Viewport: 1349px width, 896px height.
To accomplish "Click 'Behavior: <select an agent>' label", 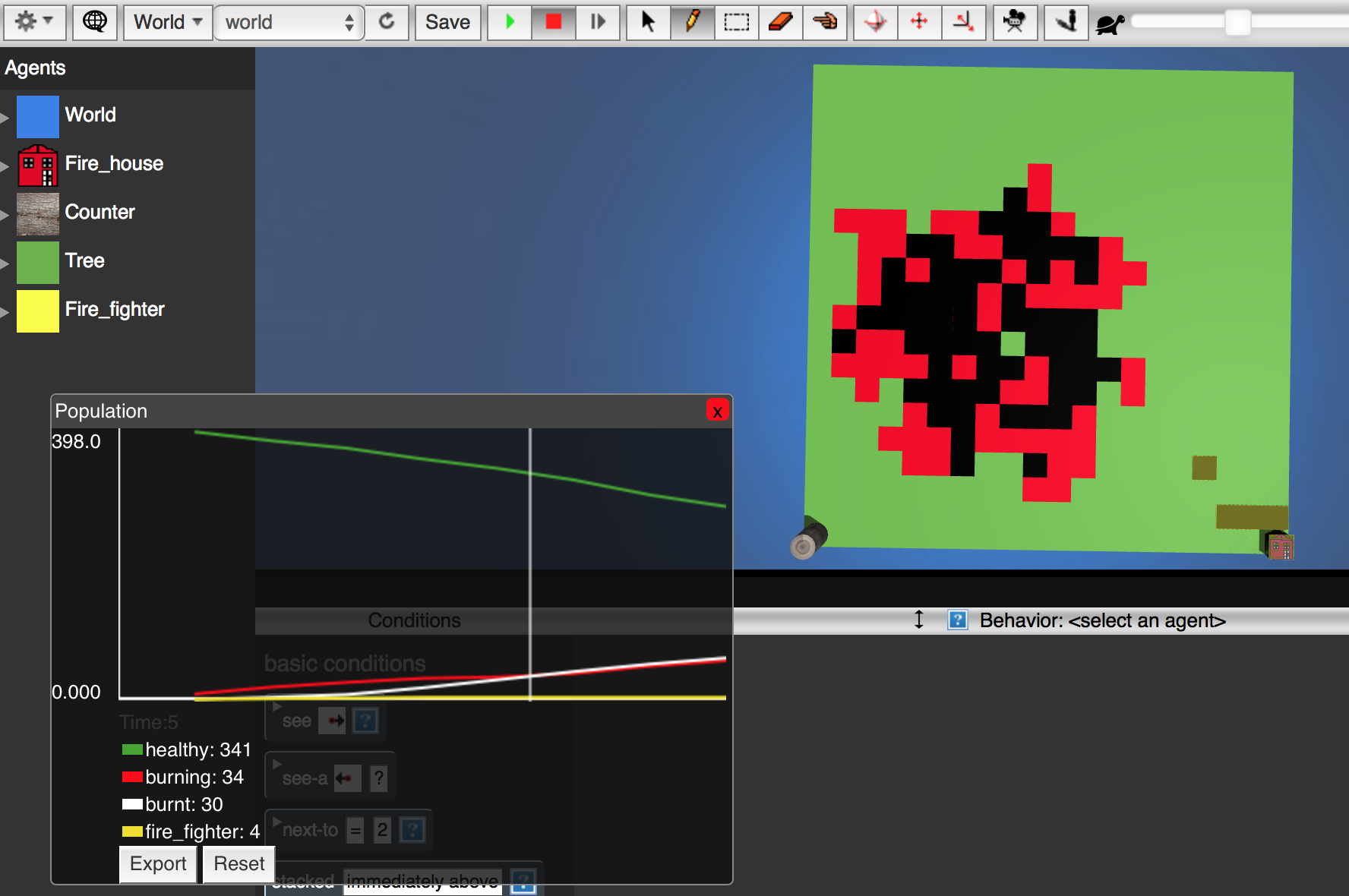I will (1102, 620).
